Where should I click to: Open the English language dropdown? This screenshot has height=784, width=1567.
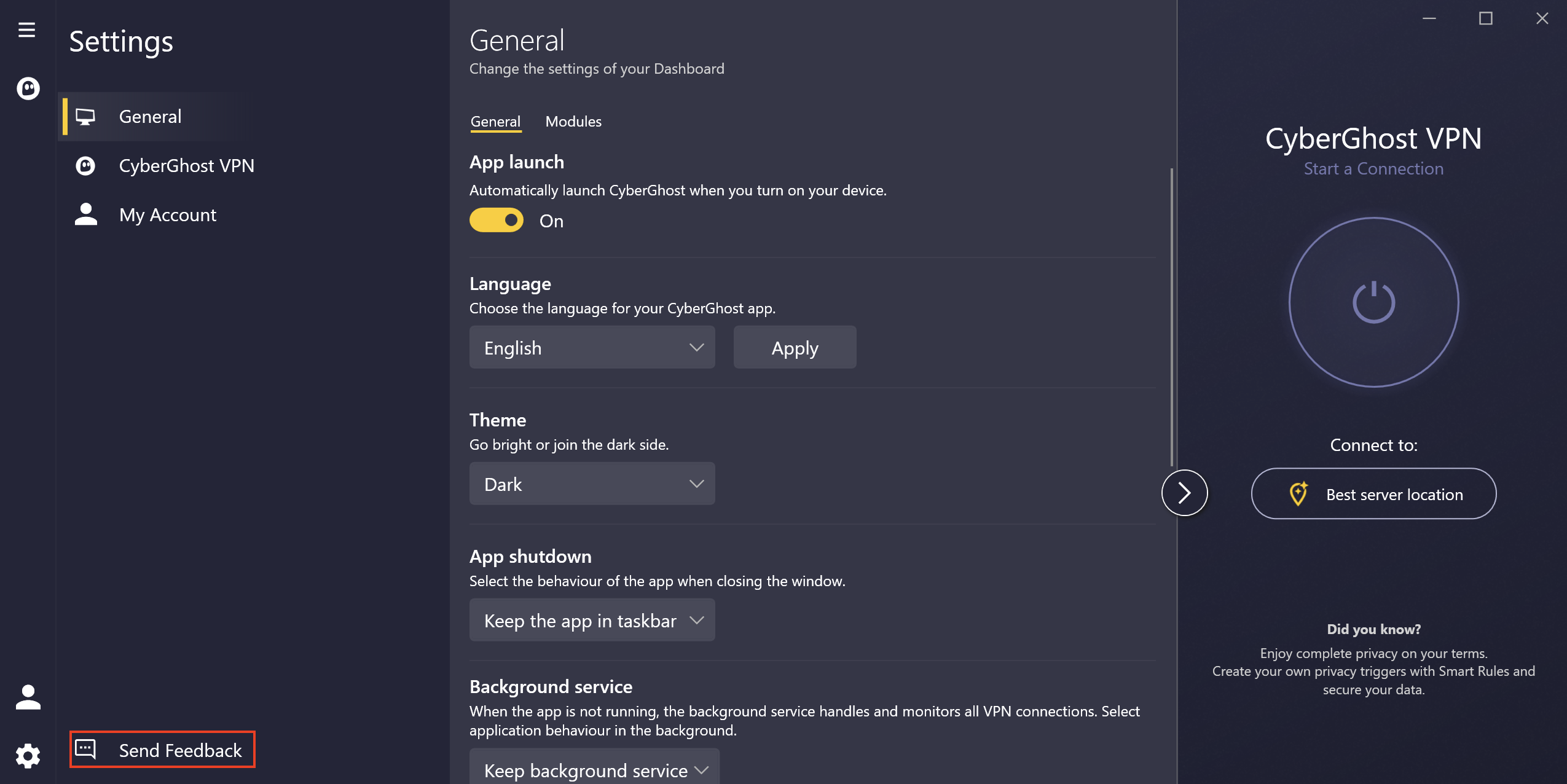coord(592,347)
